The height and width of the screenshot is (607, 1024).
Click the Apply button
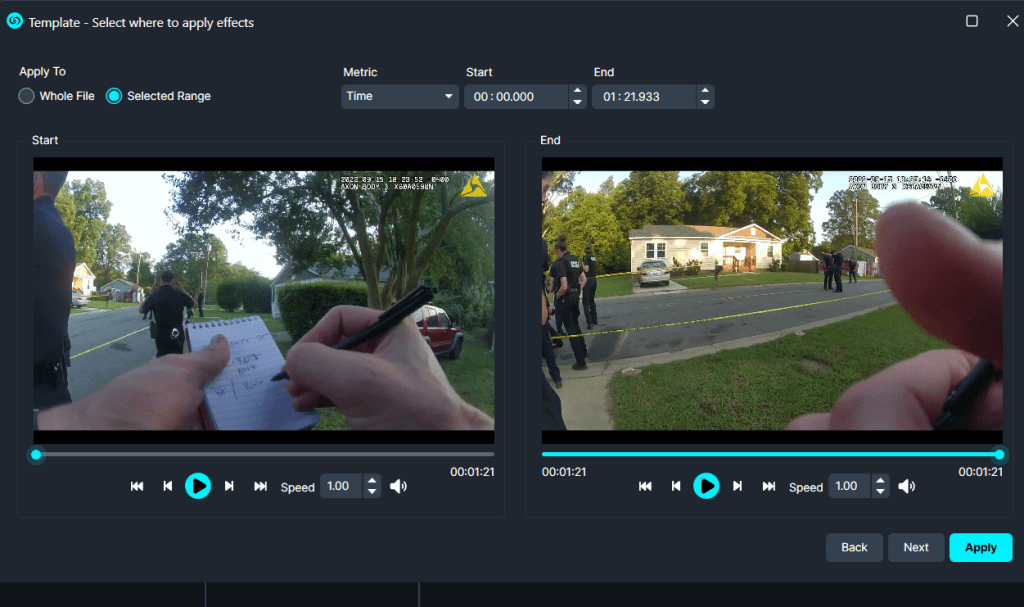(x=980, y=547)
